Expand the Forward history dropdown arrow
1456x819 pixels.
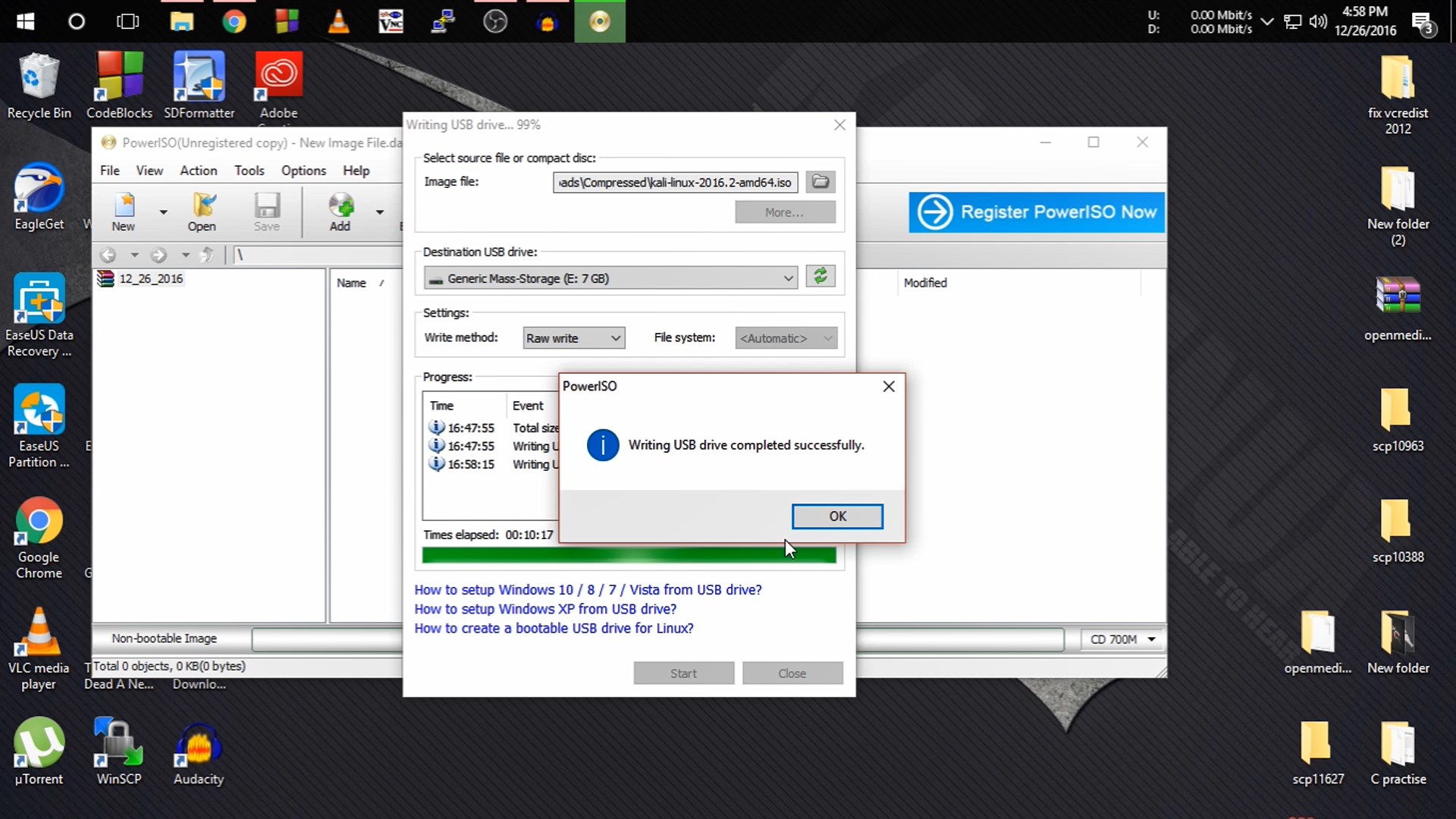(x=185, y=256)
